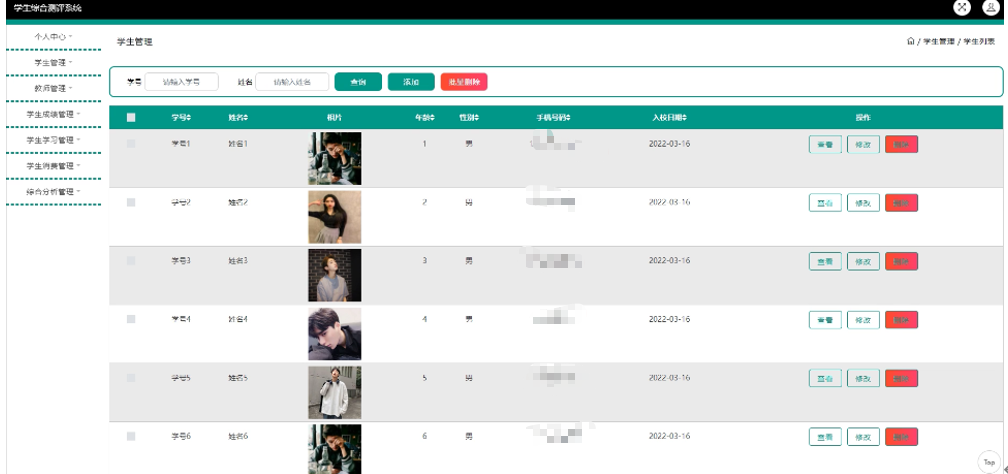
Task: Sort by 姓名 column sort icon
Action: [247, 118]
